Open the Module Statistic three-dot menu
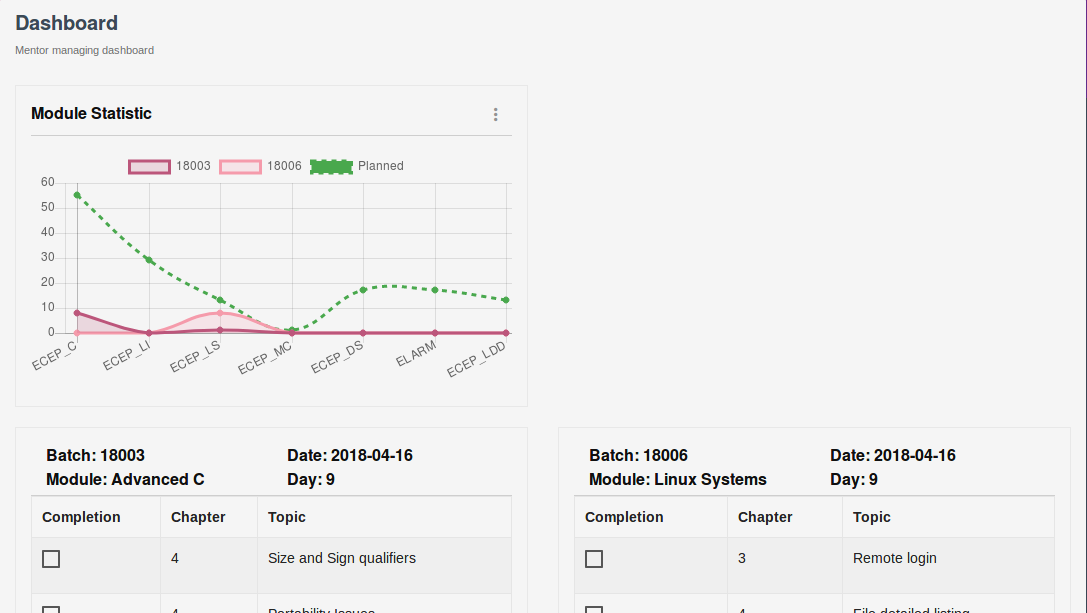This screenshot has width=1087, height=613. tap(495, 115)
